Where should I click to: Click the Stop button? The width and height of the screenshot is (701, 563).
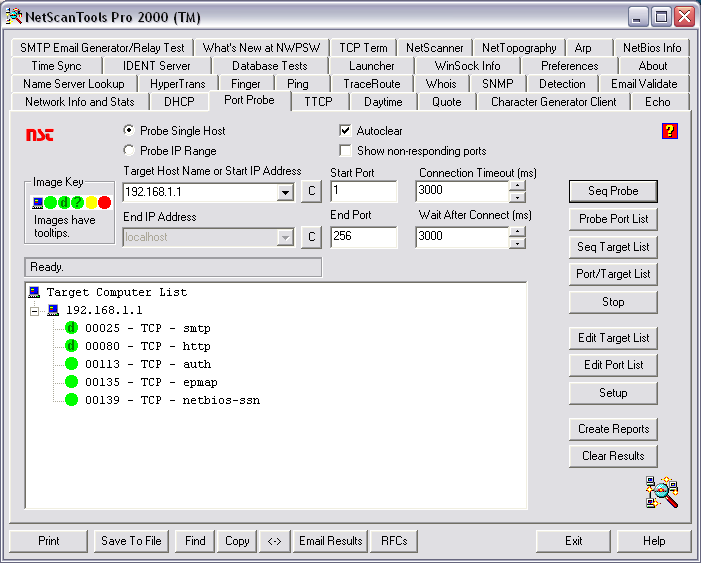pyautogui.click(x=613, y=302)
